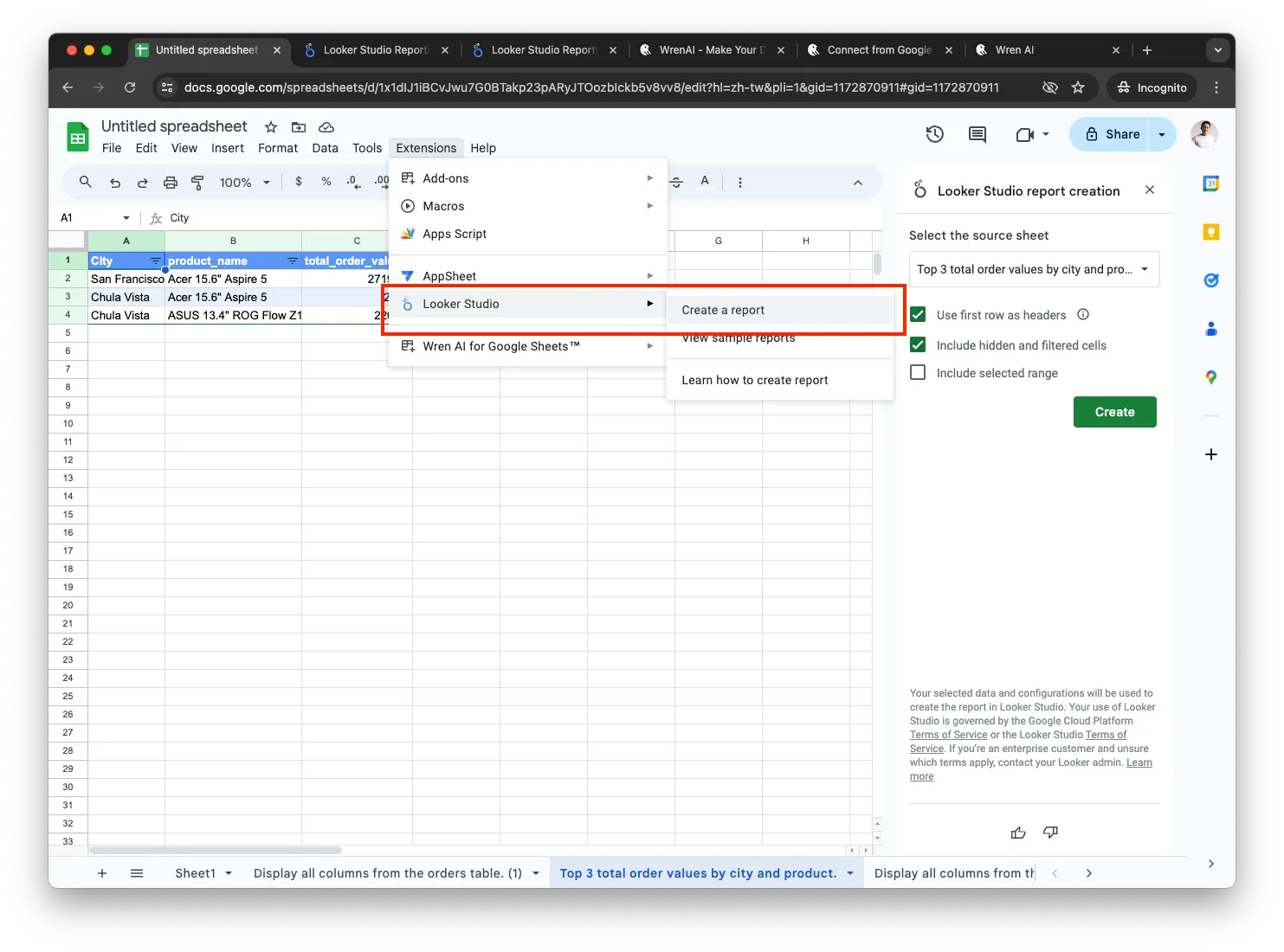Hide the side panel chevron

click(x=1211, y=864)
